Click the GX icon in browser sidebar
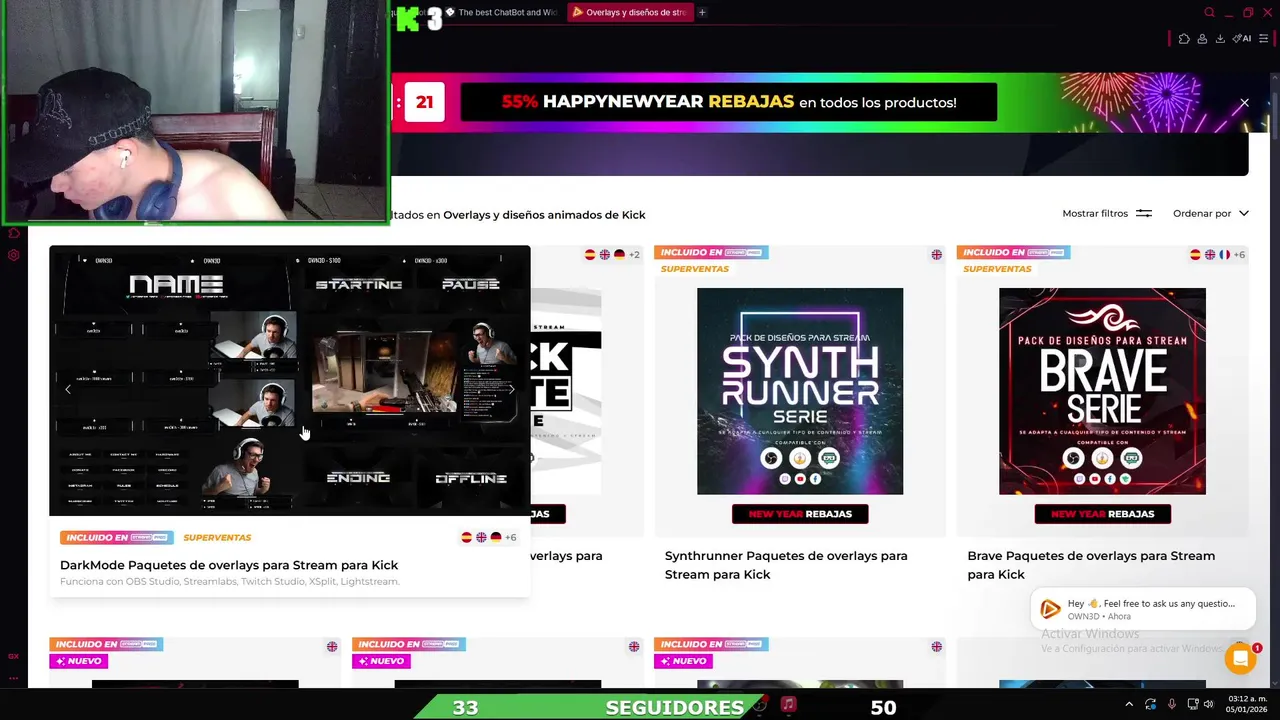The image size is (1280, 720). 13,656
